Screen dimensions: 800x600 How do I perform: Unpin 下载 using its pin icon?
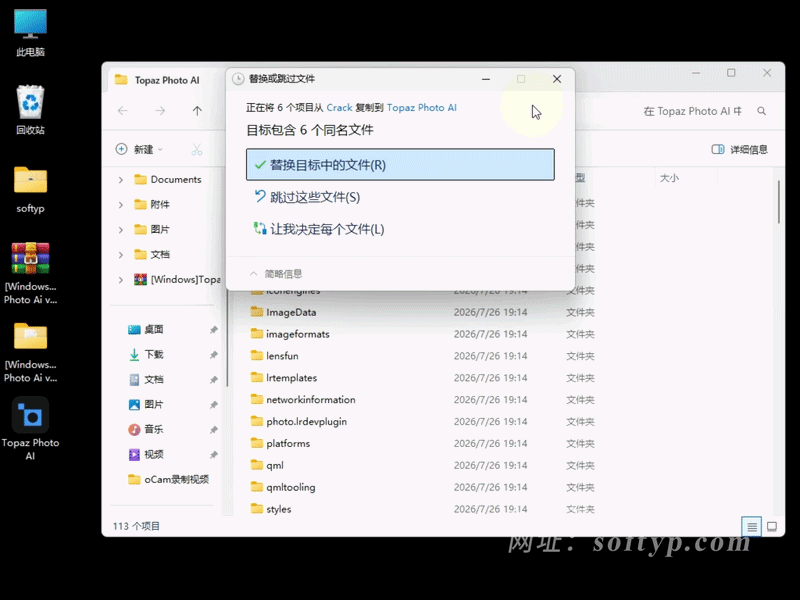(214, 355)
